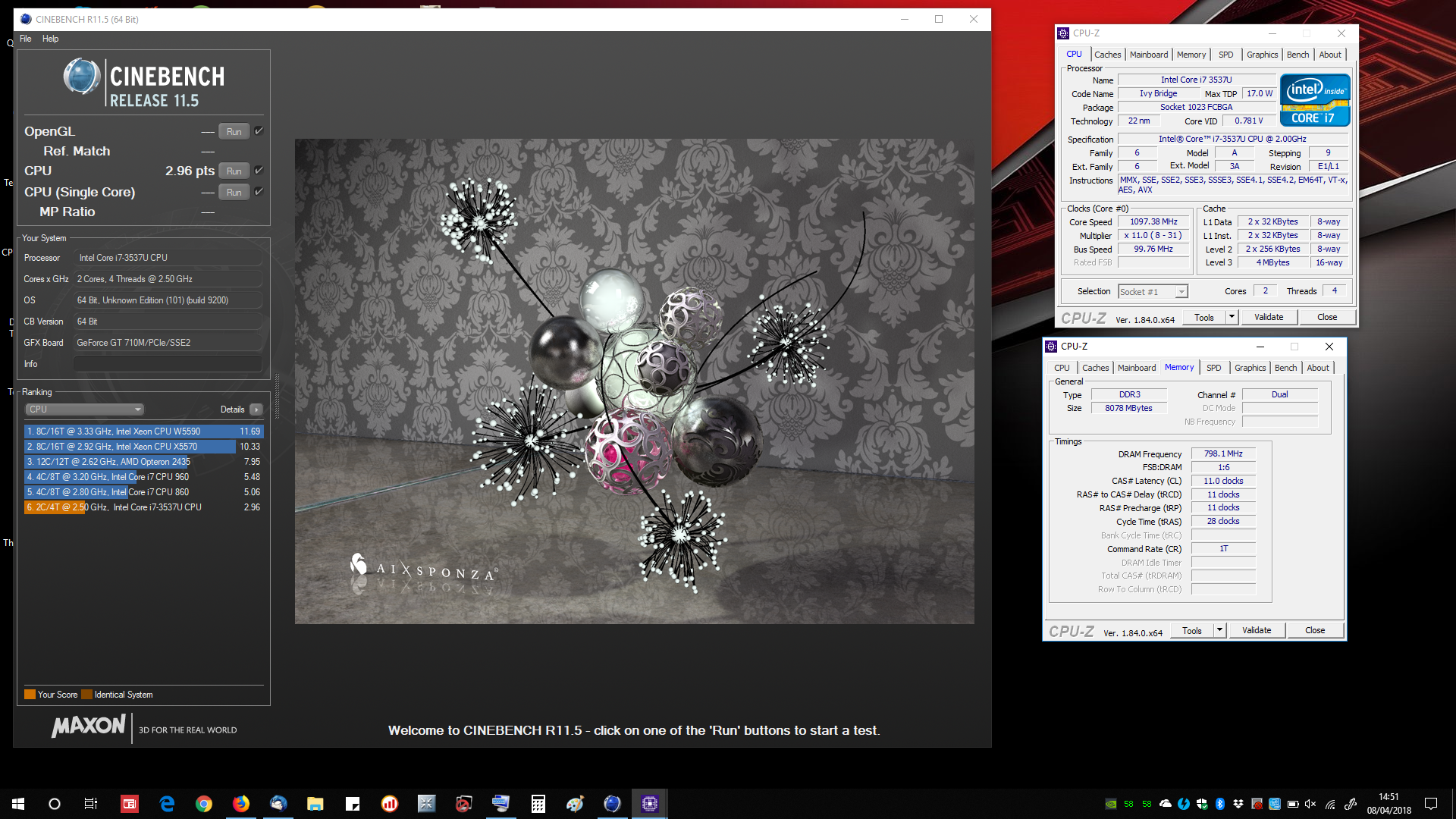
Task: Click Close button in upper CPU-Z window
Action: coord(1327,317)
